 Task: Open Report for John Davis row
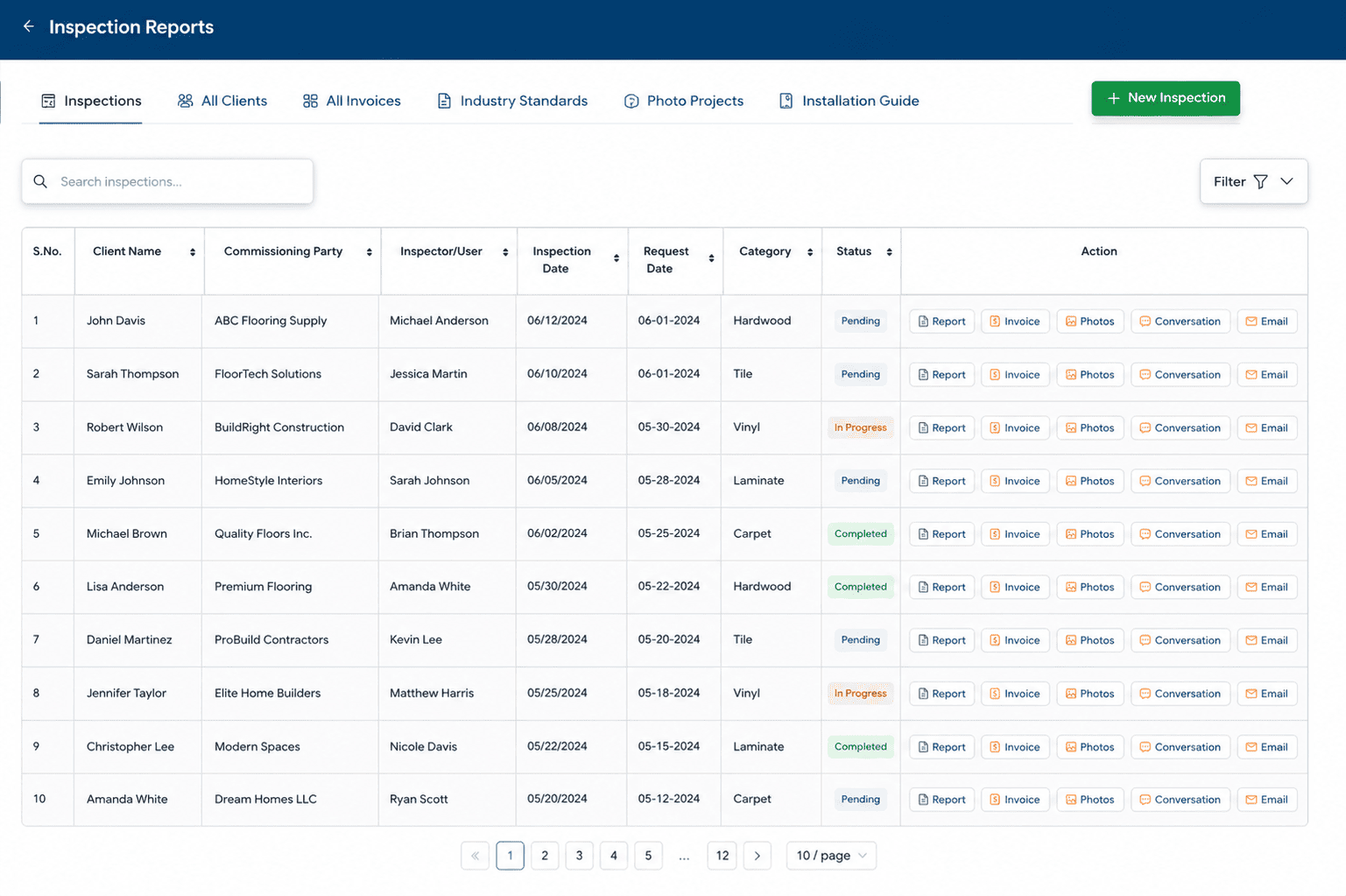point(941,321)
